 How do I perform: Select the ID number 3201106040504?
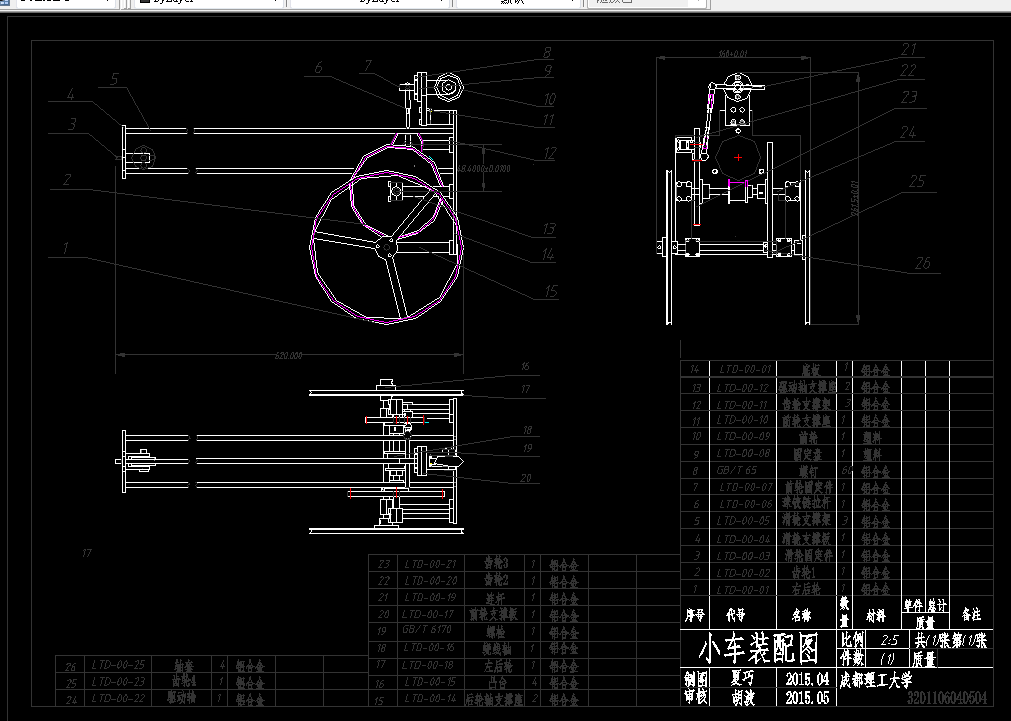pos(947,698)
